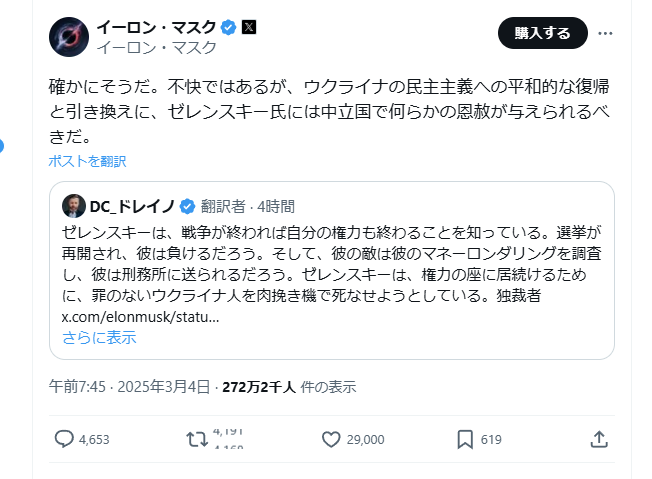Viewport: 652px width, 479px height.
Task: Click ポストを翻訳 translate link
Action: (87, 161)
